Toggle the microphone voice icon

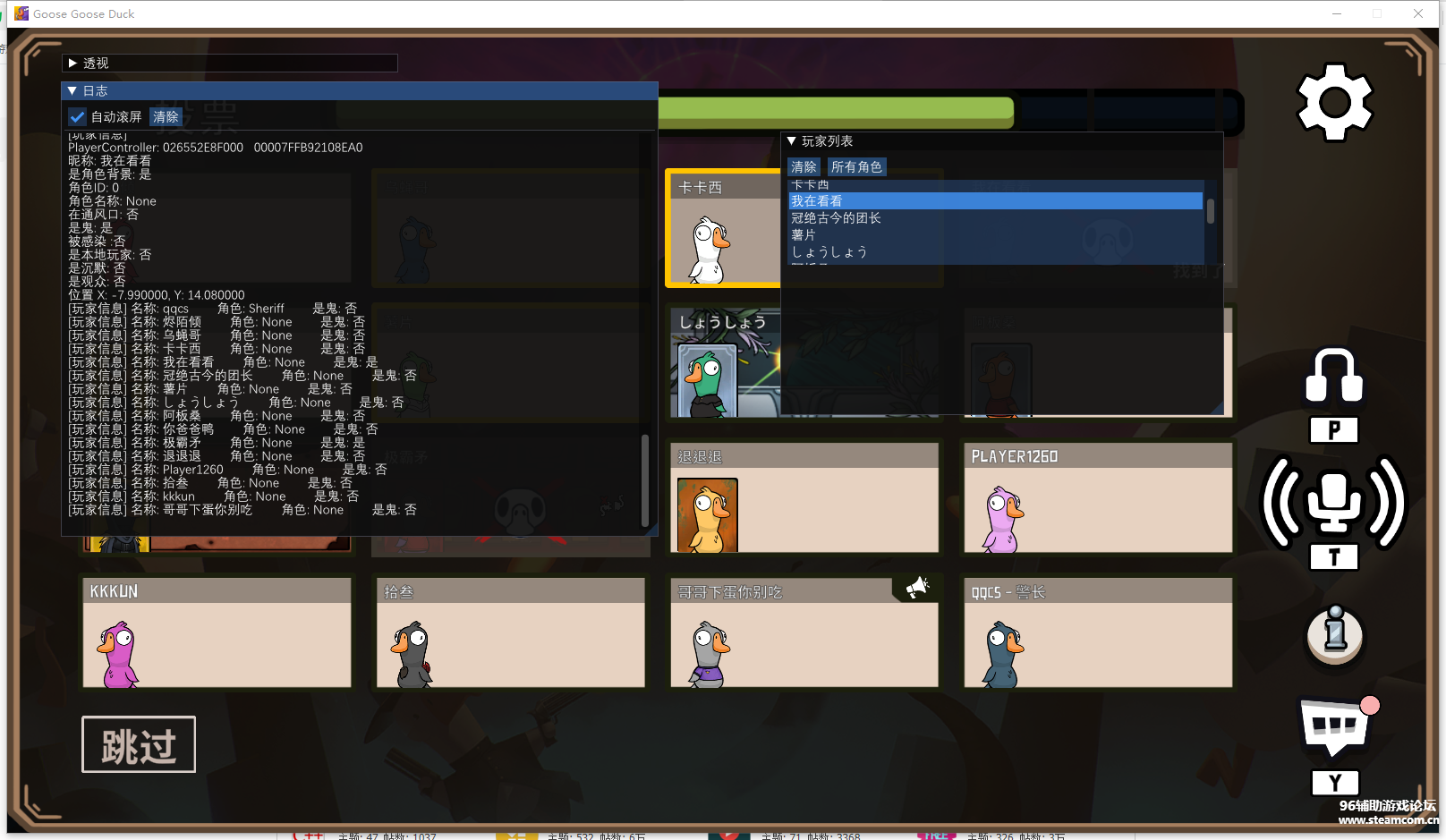tap(1334, 502)
